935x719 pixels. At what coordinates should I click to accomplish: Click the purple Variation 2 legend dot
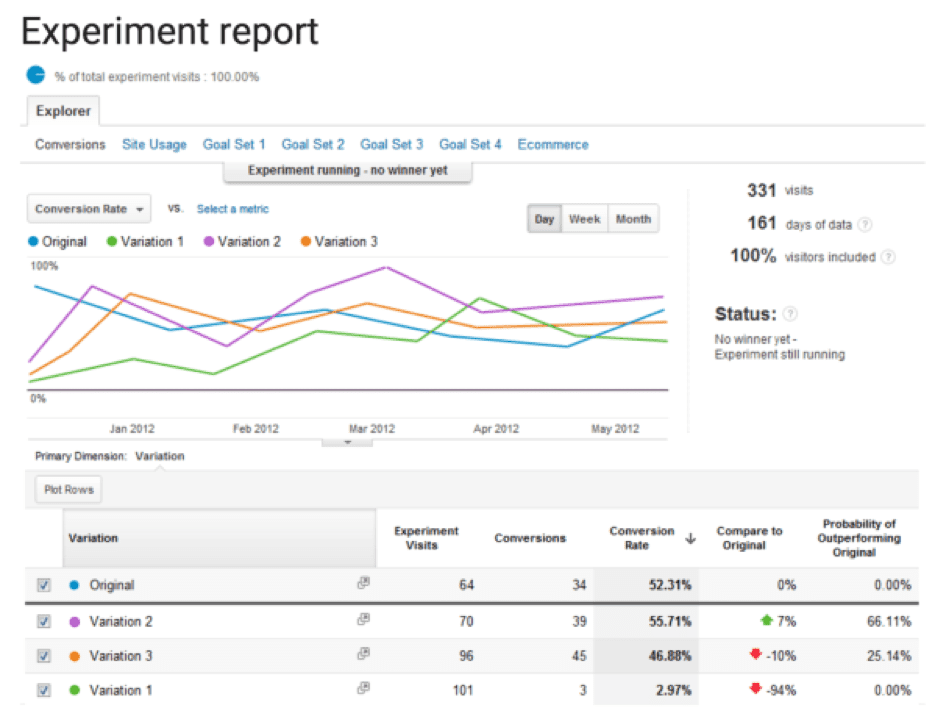[x=211, y=241]
